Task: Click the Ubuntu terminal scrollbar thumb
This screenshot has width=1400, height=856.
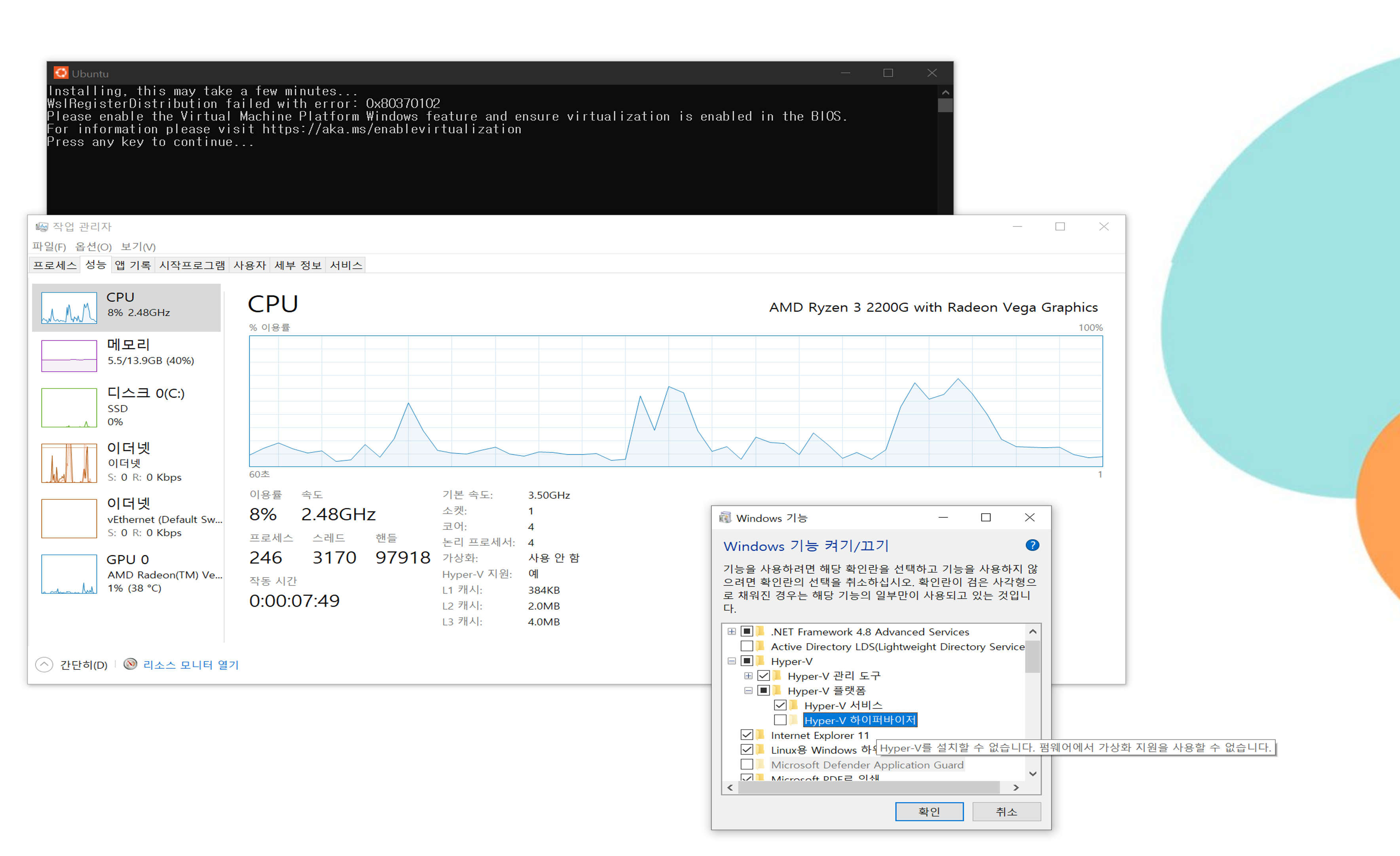Action: 945,106
